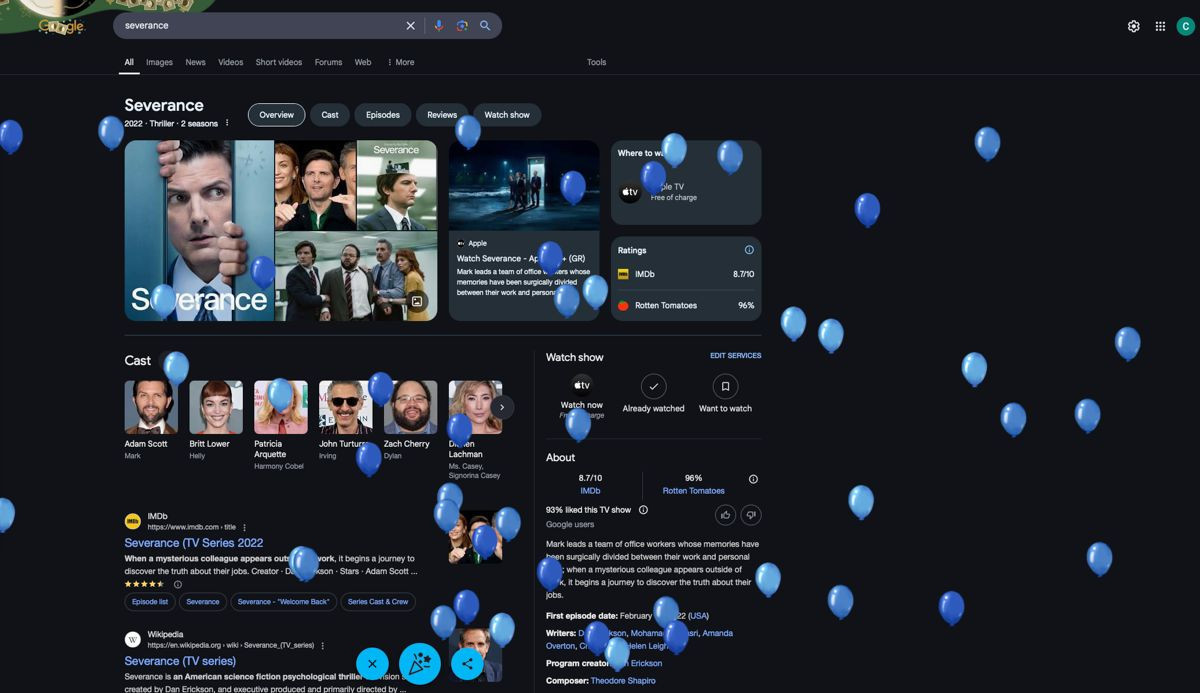The image size is (1200, 693).
Task: Click the IMDb favicon in the first result
Action: coord(132,521)
